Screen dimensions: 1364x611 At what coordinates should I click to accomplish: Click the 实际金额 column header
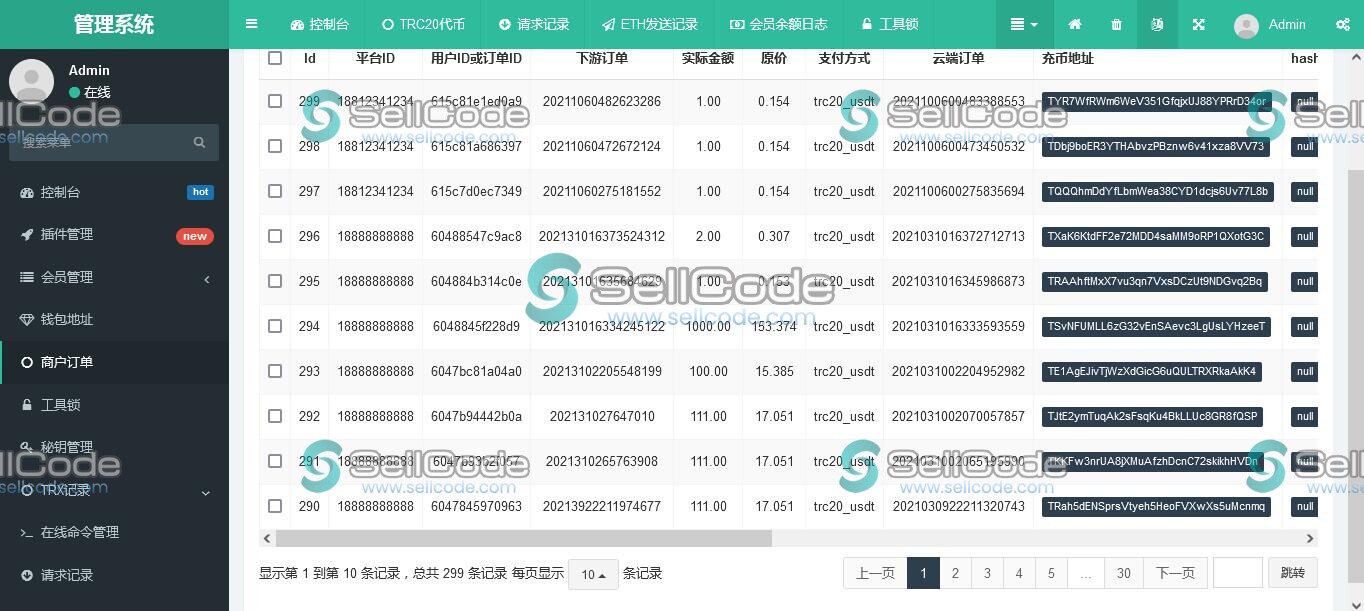pyautogui.click(x=708, y=58)
